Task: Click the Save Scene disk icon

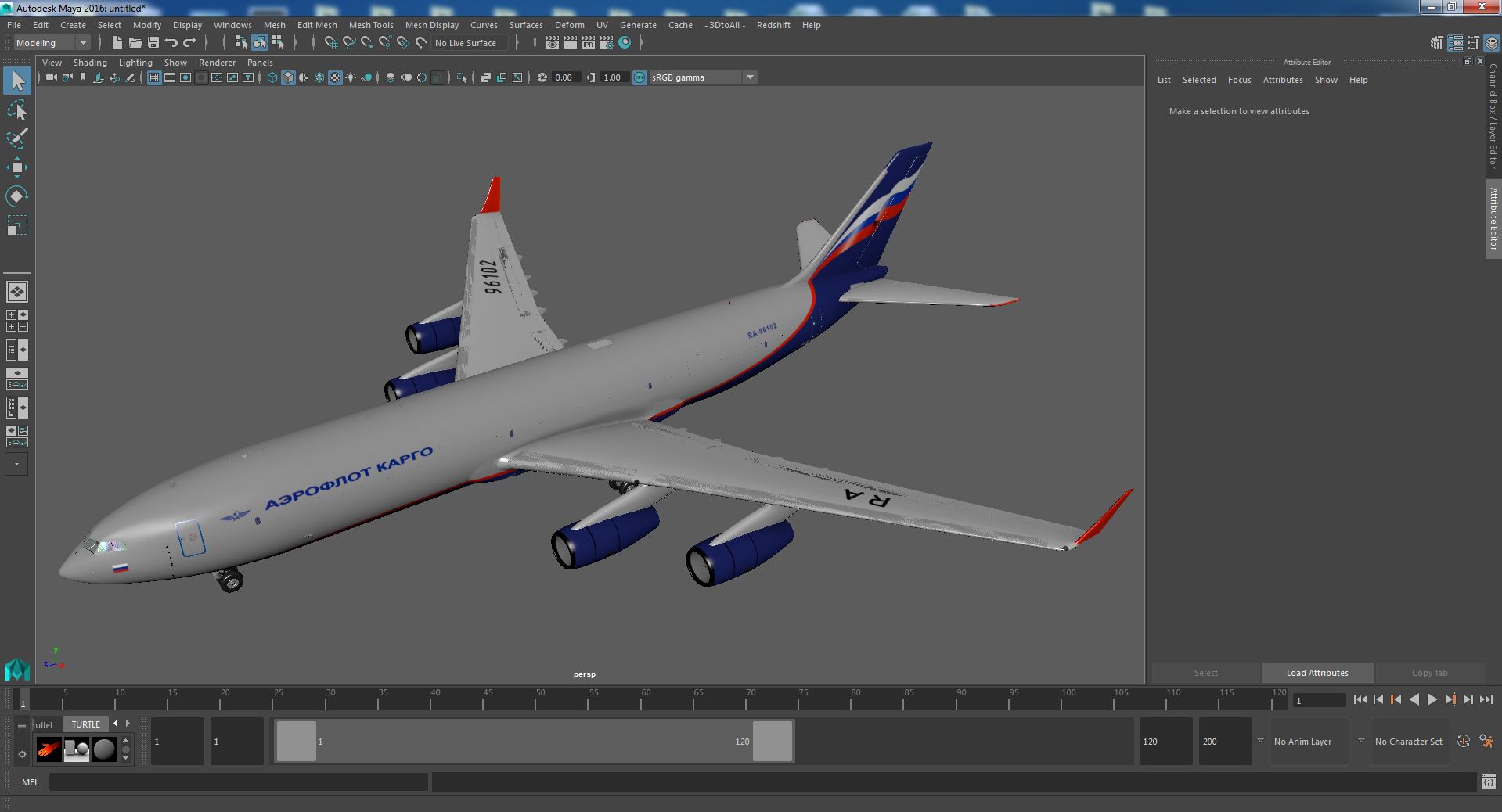Action: [153, 43]
